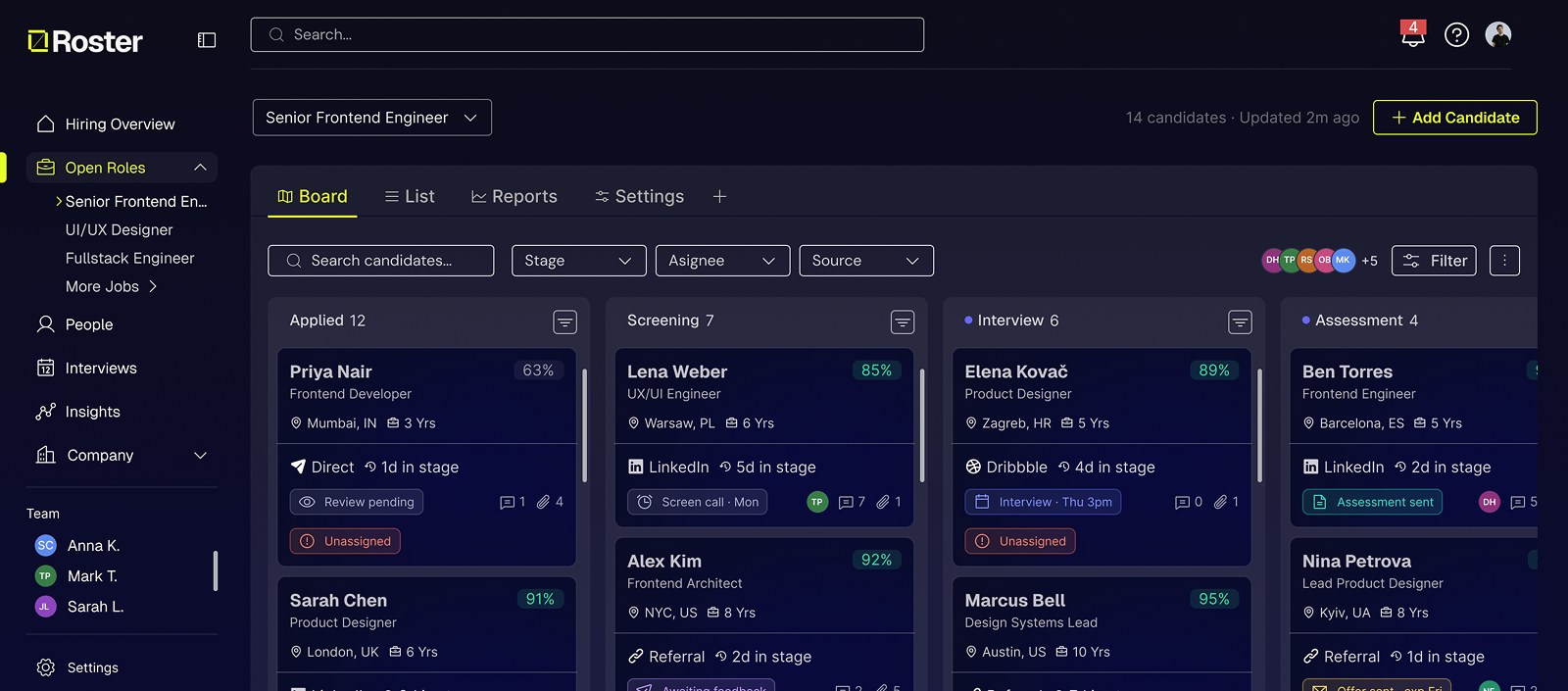Open user profile avatar menu

tap(1498, 34)
